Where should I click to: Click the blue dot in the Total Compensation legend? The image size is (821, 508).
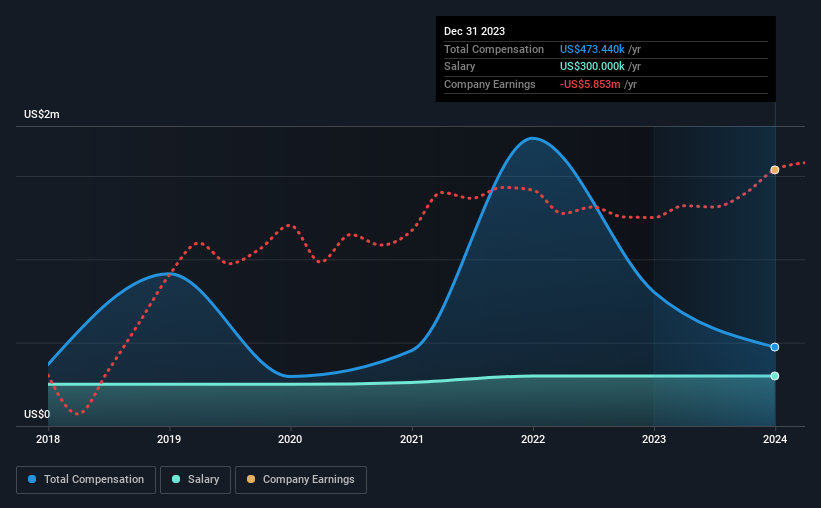coord(32,479)
